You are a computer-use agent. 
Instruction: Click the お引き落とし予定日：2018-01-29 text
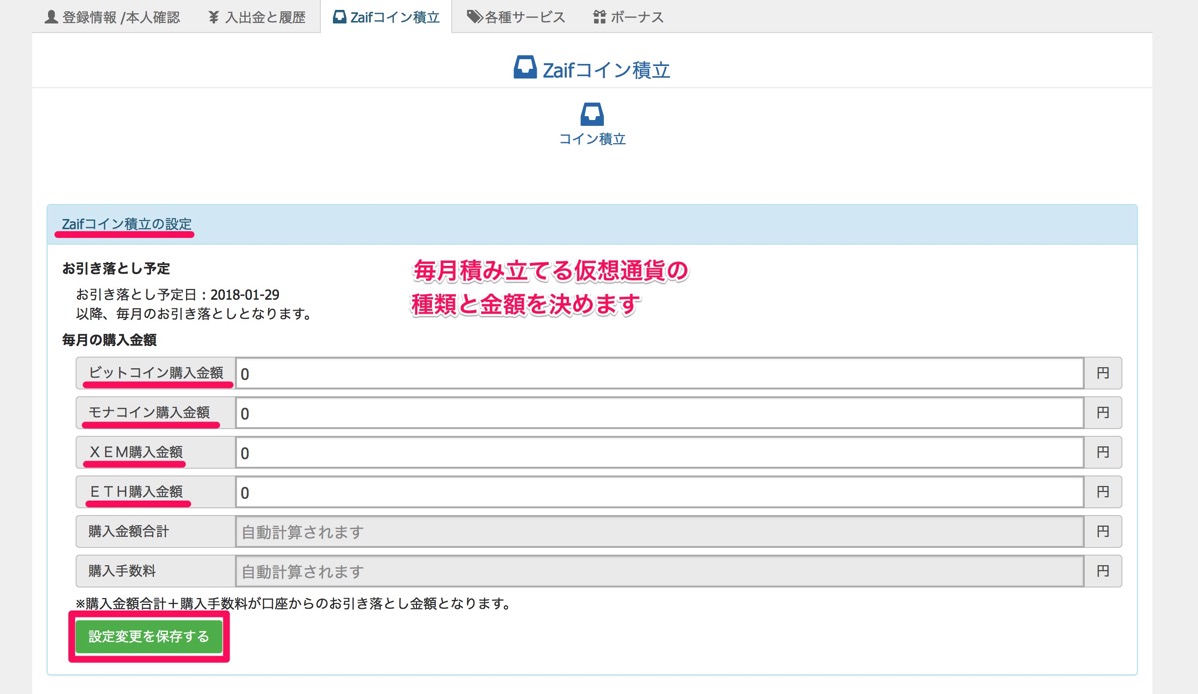(x=177, y=294)
